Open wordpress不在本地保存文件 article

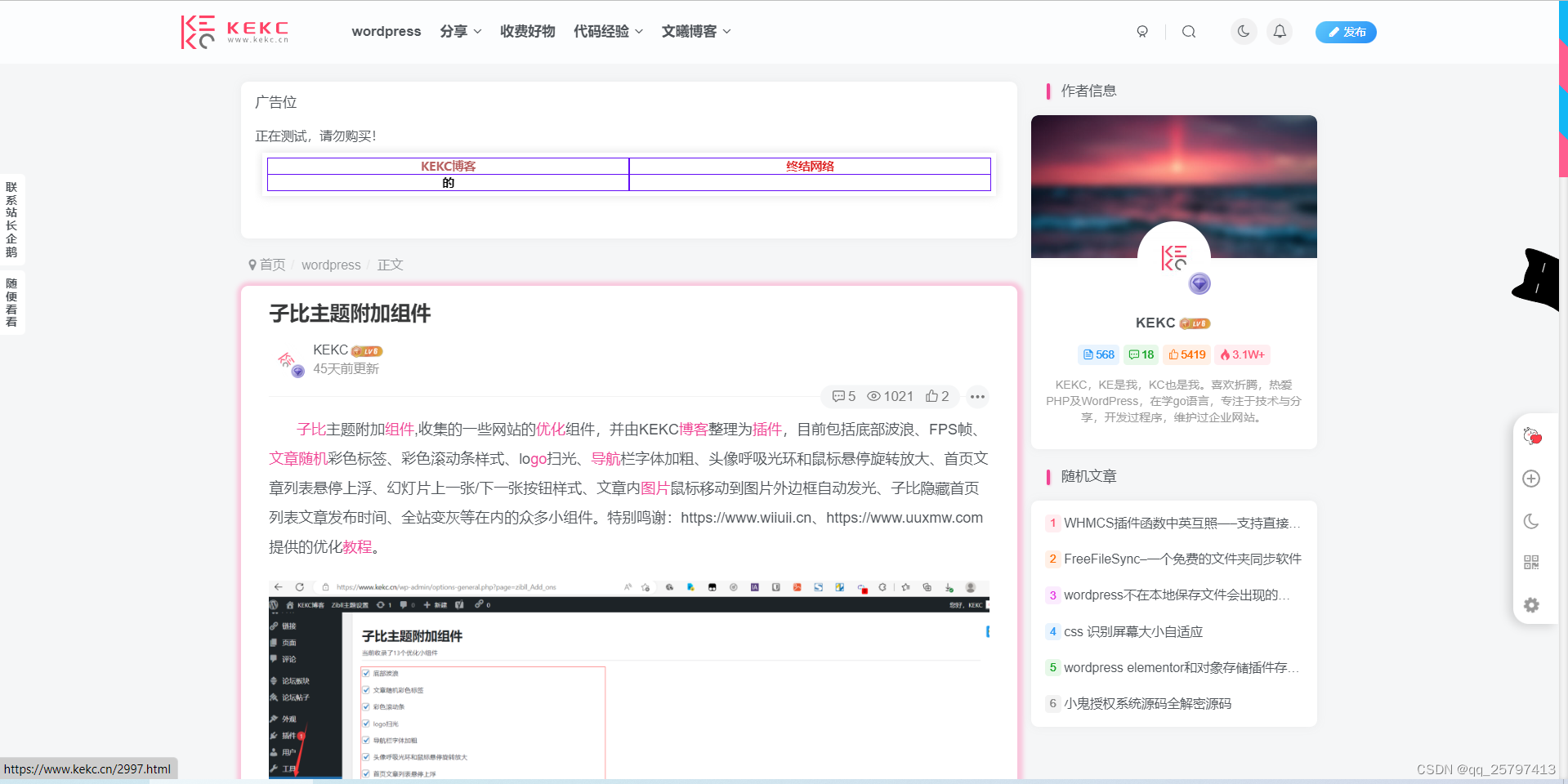(1177, 595)
